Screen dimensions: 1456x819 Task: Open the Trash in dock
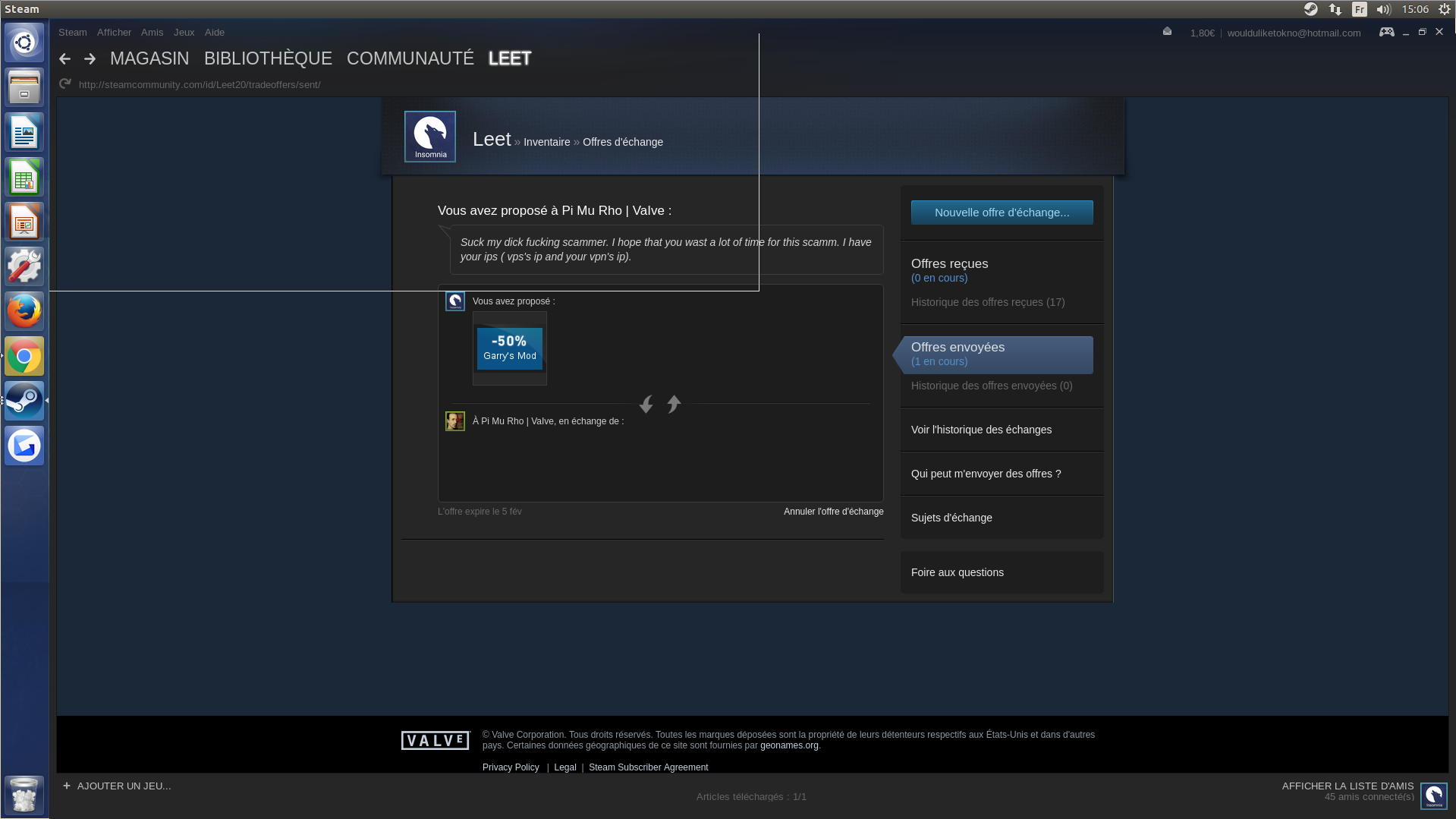pyautogui.click(x=24, y=795)
